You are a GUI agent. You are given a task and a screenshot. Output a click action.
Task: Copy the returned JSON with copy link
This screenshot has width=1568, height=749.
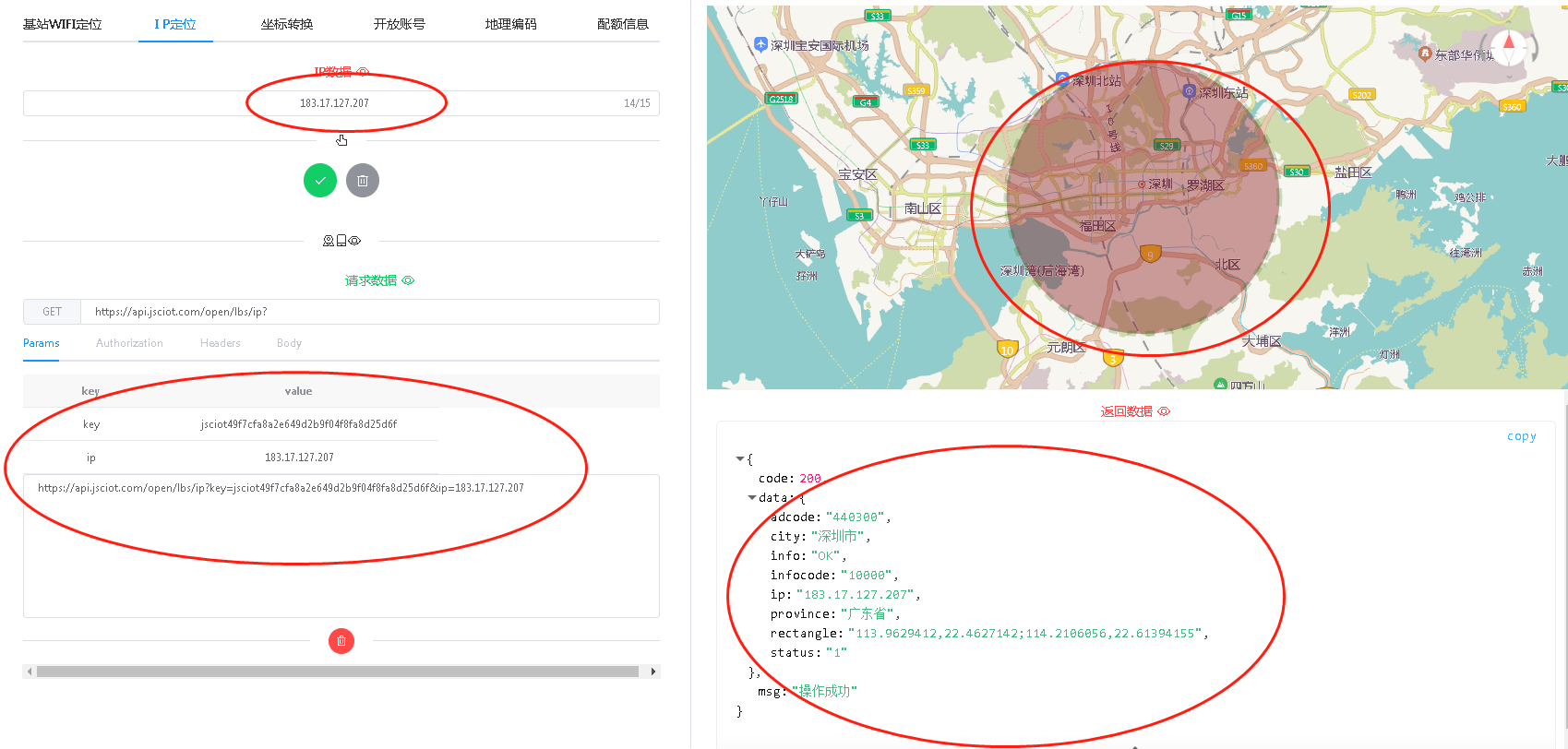[1522, 436]
